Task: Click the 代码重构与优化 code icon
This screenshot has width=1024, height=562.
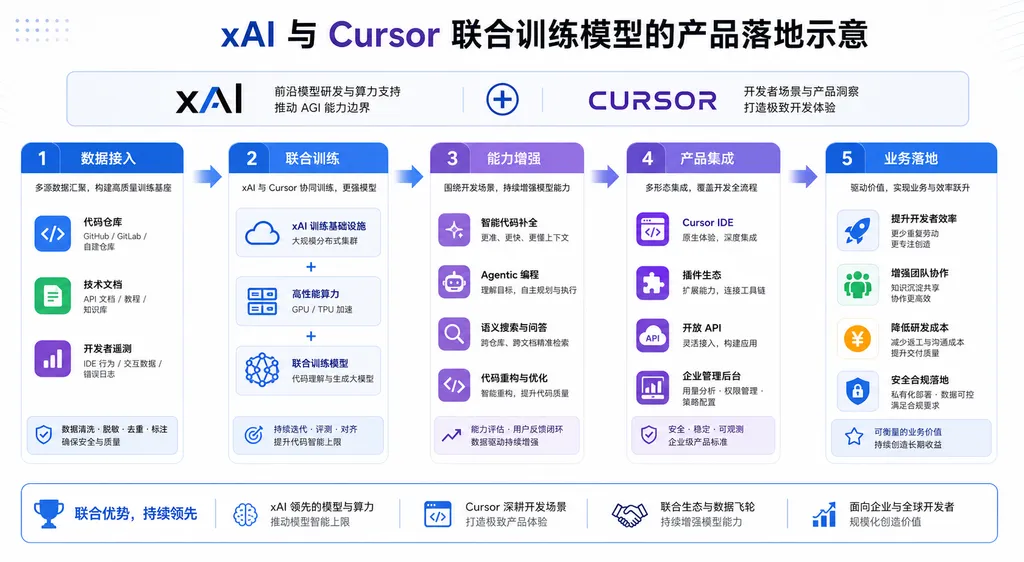Action: pyautogui.click(x=454, y=385)
